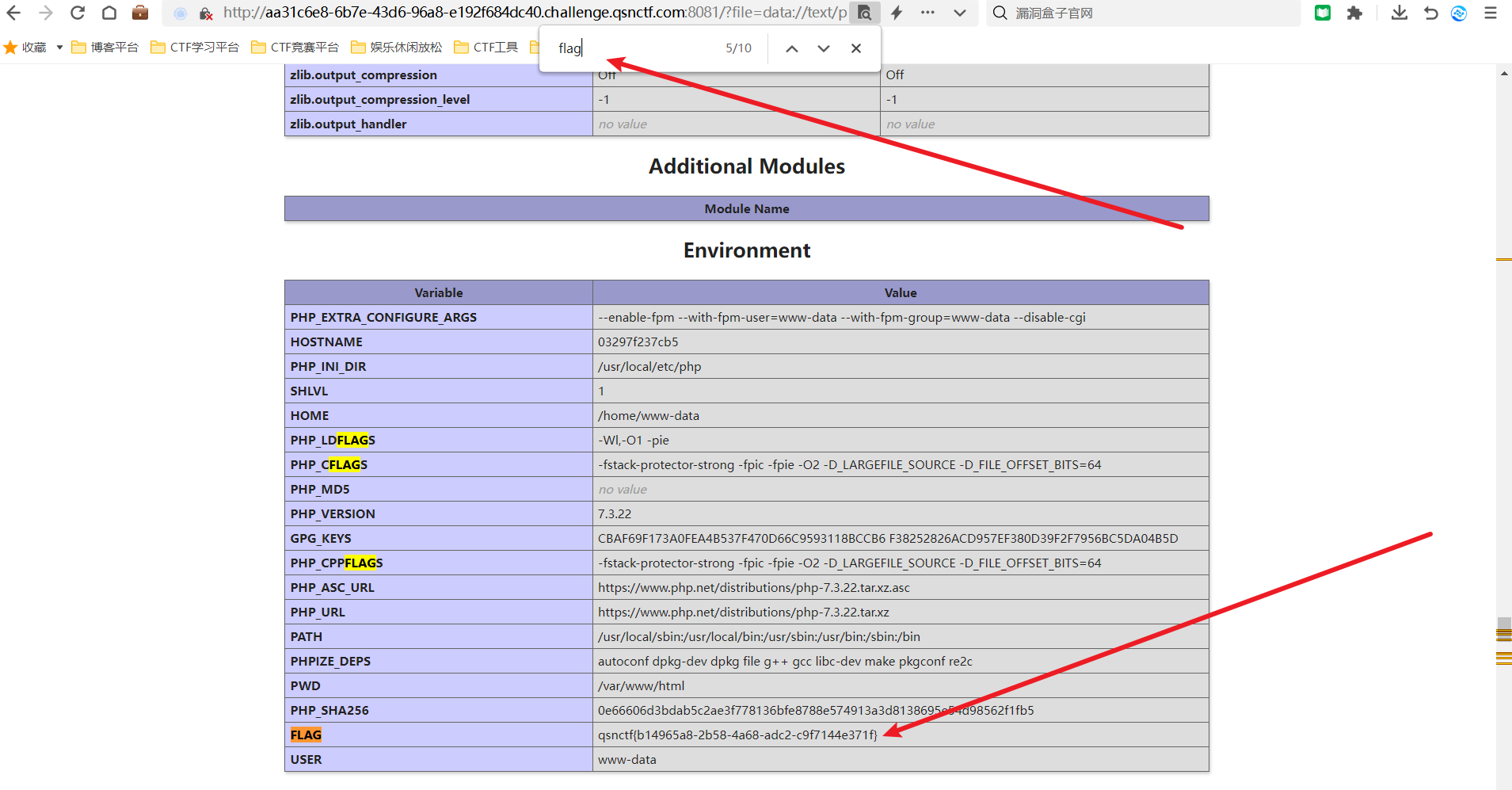Click the Additional Modules heading

[x=747, y=166]
